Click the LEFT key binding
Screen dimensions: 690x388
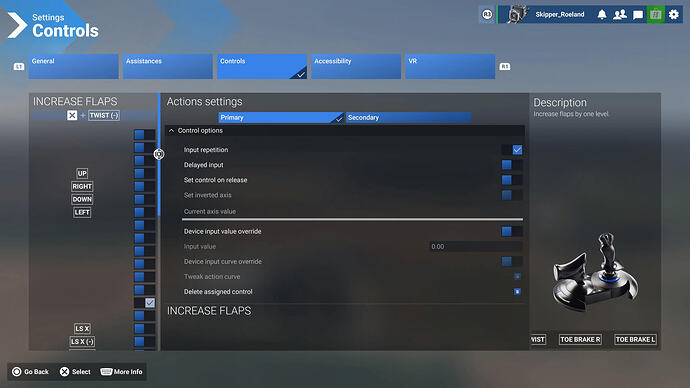[x=82, y=212]
